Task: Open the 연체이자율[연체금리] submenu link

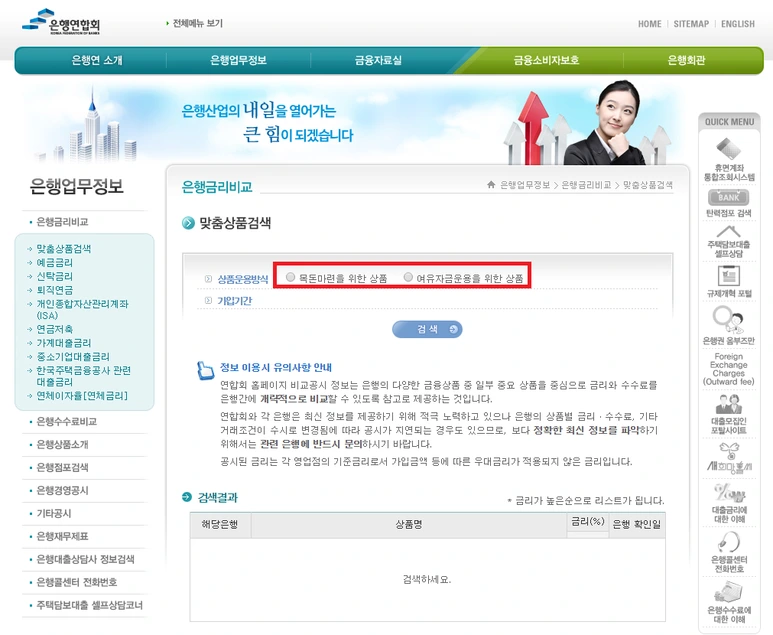Action: [82, 395]
